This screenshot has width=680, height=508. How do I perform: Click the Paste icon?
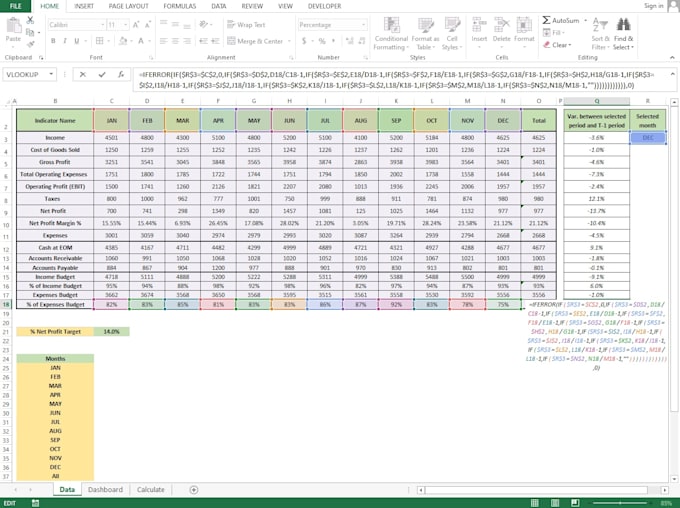[13, 27]
